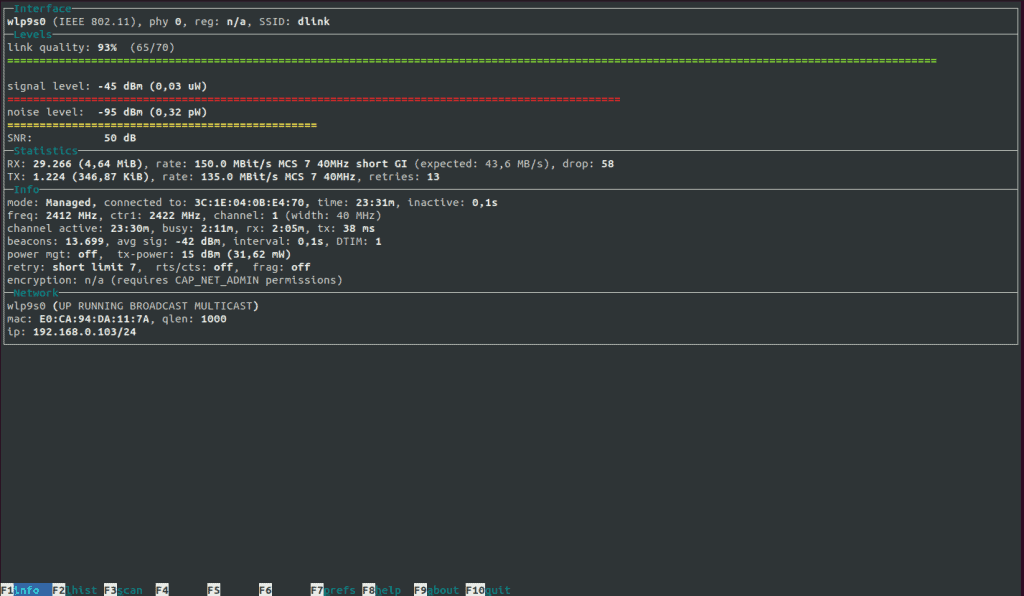Click the yellow noise level bar

point(162,125)
